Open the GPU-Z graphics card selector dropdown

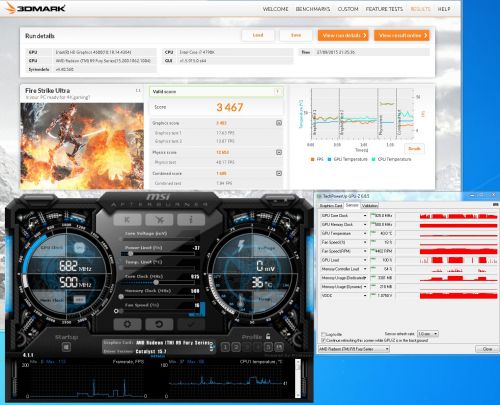(x=354, y=349)
